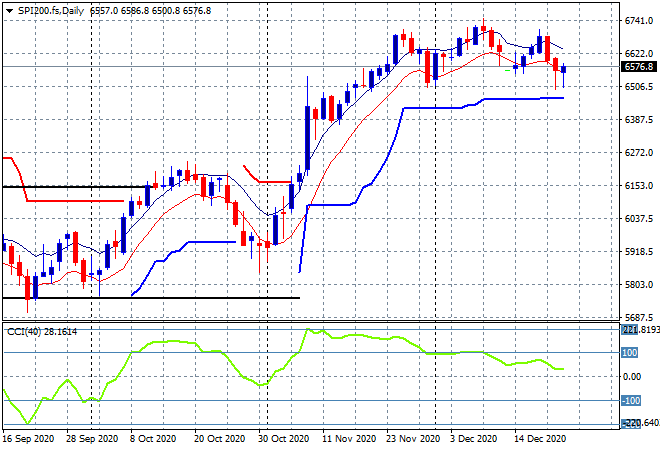Click the 5918.5 price axis label

pyautogui.click(x=639, y=252)
